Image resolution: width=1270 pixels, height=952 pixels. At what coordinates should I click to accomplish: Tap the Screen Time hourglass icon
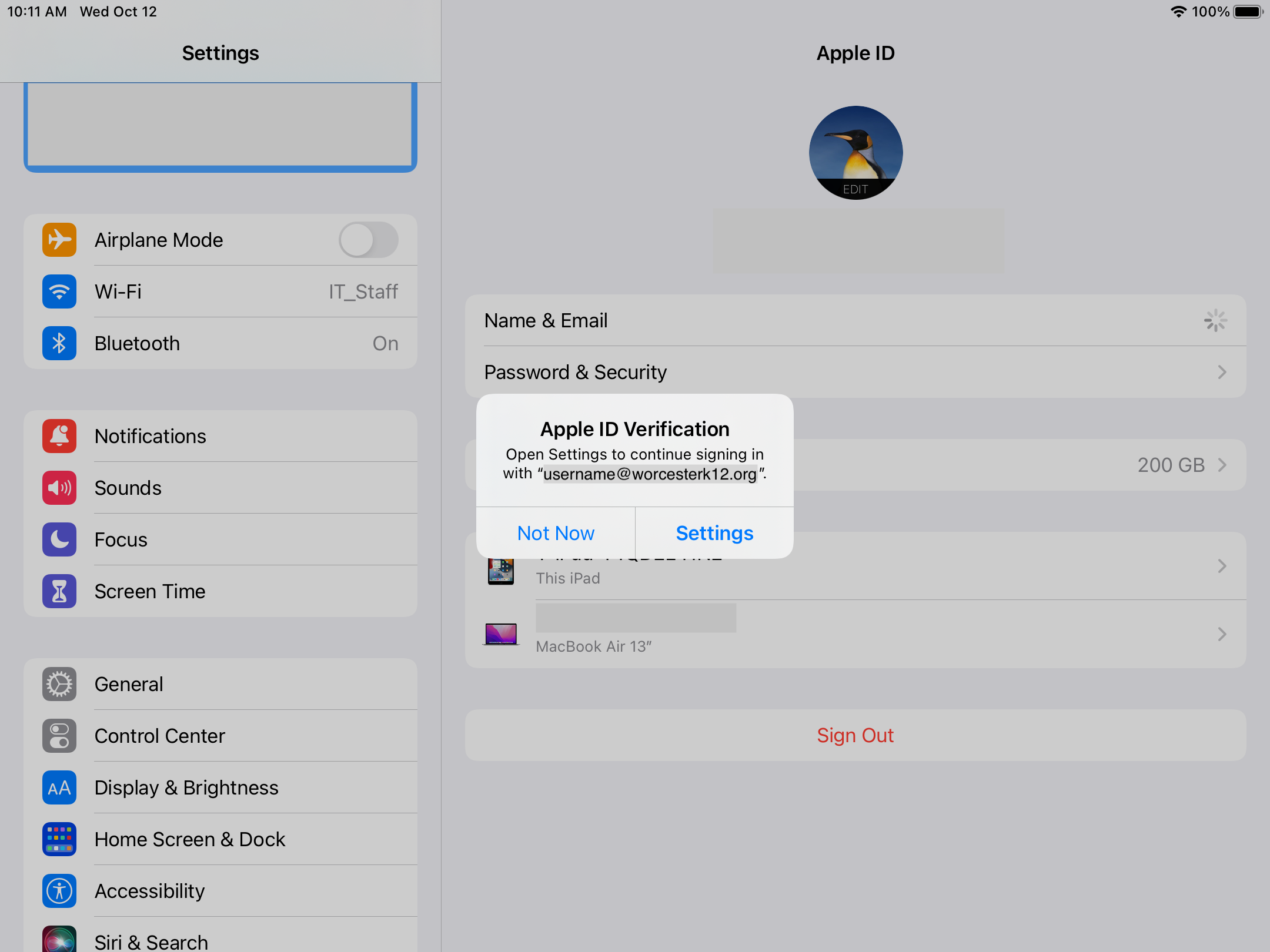(x=59, y=591)
